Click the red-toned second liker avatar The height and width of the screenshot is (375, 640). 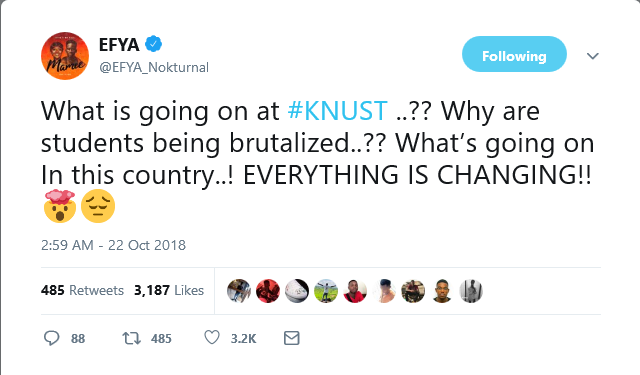[x=268, y=291]
